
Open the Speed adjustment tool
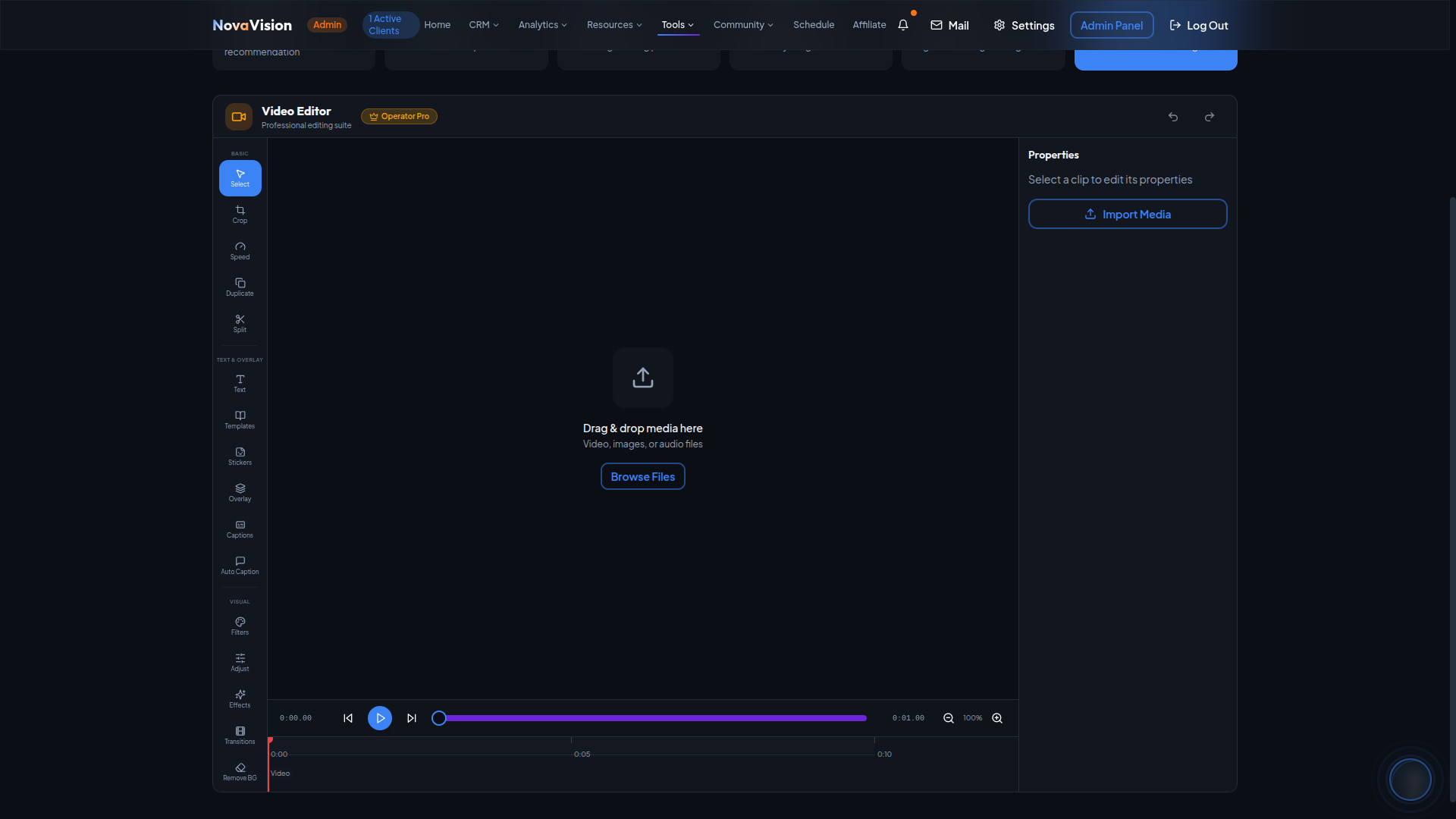click(x=240, y=251)
